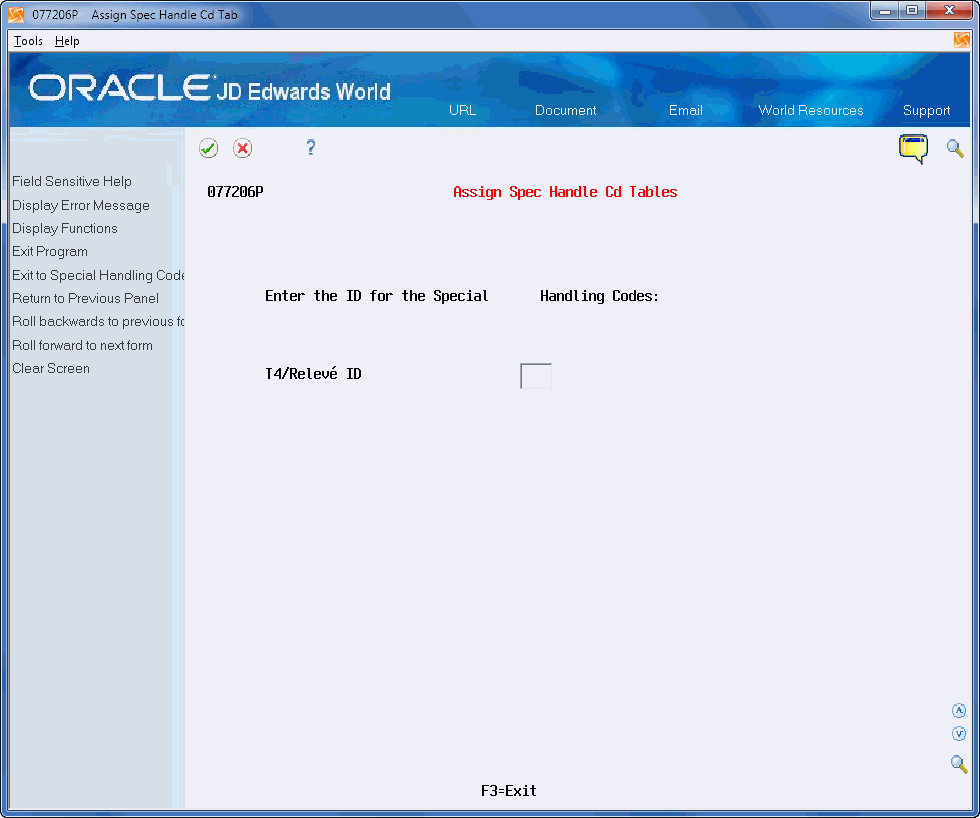Open the Support header link
This screenshot has width=980, height=818.
[926, 111]
